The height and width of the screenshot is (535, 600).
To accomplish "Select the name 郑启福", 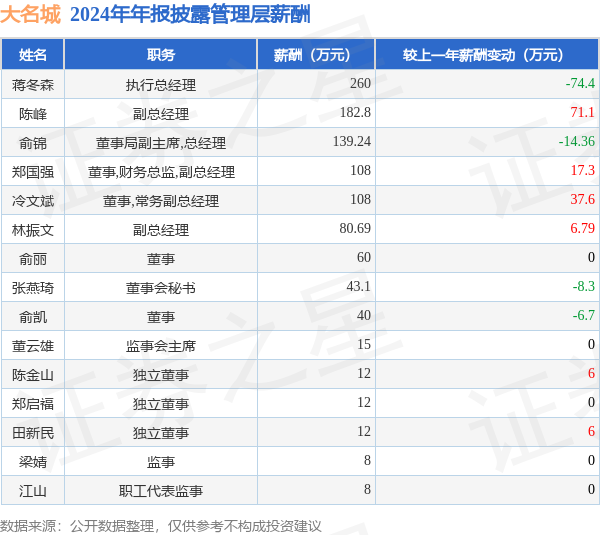I will click(33, 404).
